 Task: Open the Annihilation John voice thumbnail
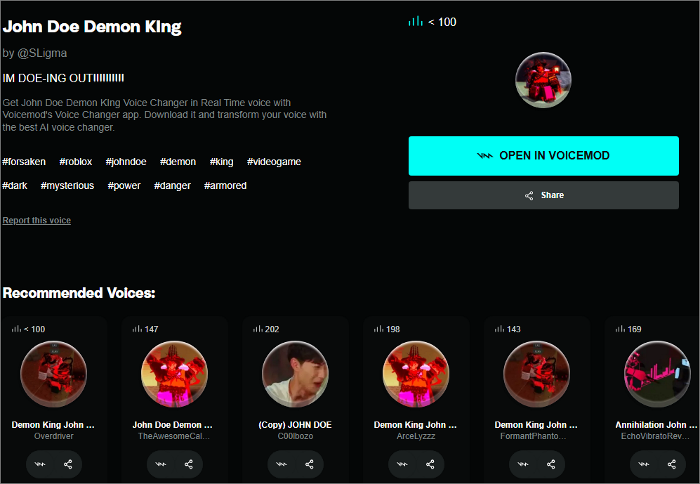(x=657, y=374)
